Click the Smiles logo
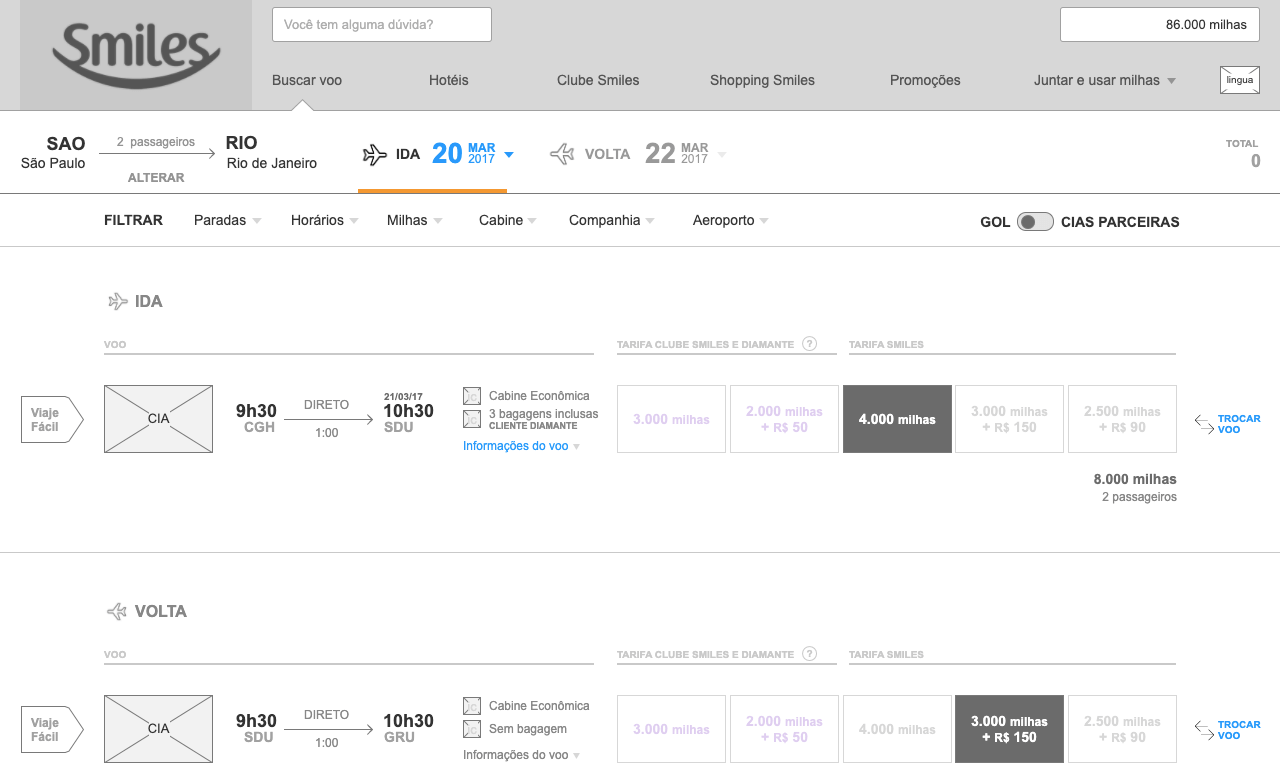This screenshot has width=1281, height=775. (x=136, y=55)
